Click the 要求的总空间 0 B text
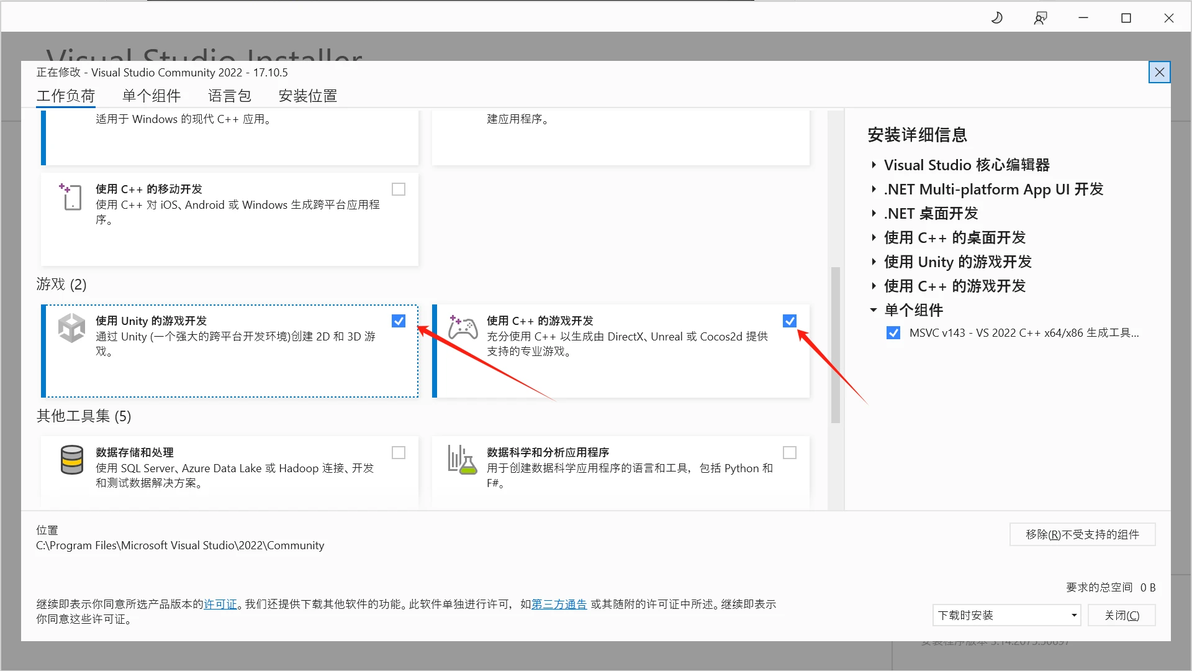Screen dimensions: 1192x671 pyautogui.click(x=1111, y=587)
